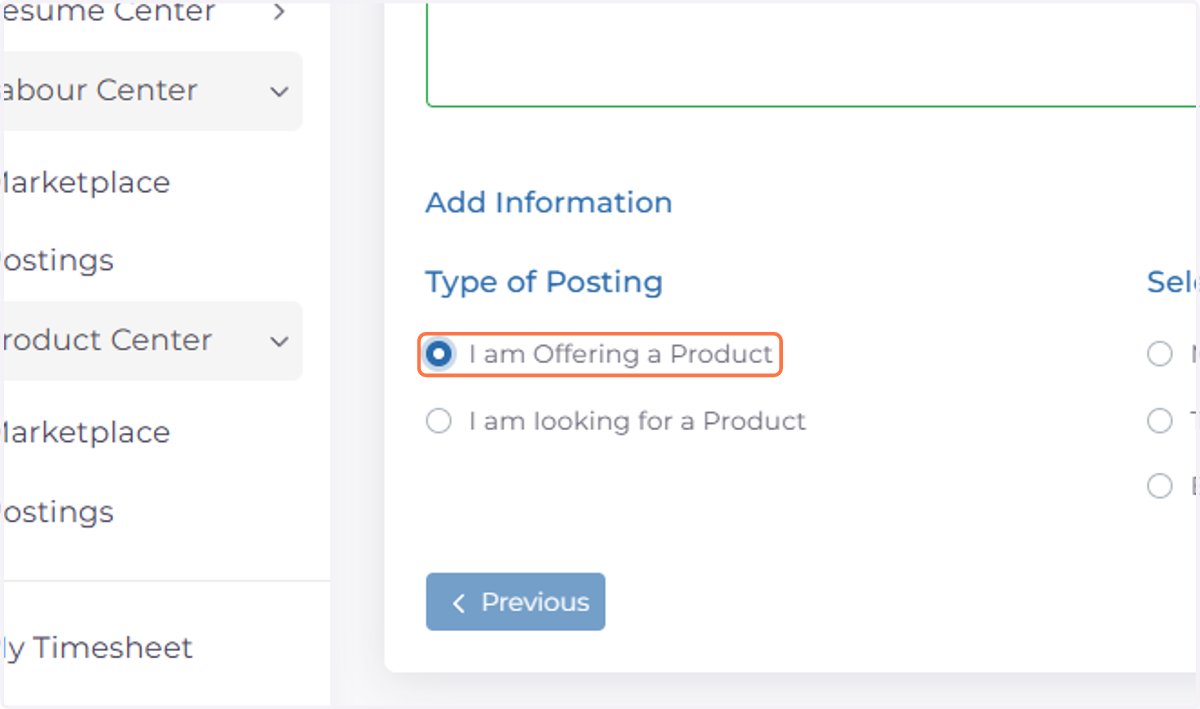
Task: Collapse the Labour Center chevron
Action: tap(279, 91)
